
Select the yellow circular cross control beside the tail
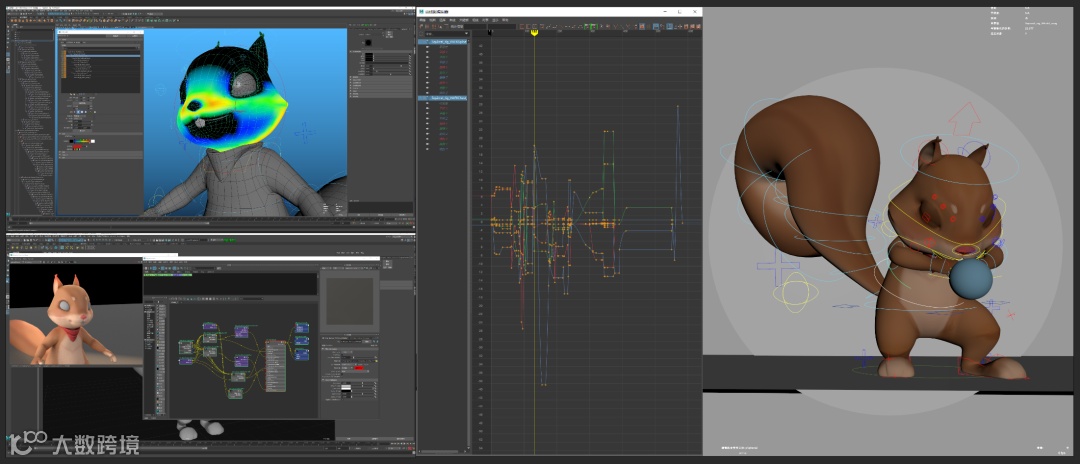pos(795,293)
